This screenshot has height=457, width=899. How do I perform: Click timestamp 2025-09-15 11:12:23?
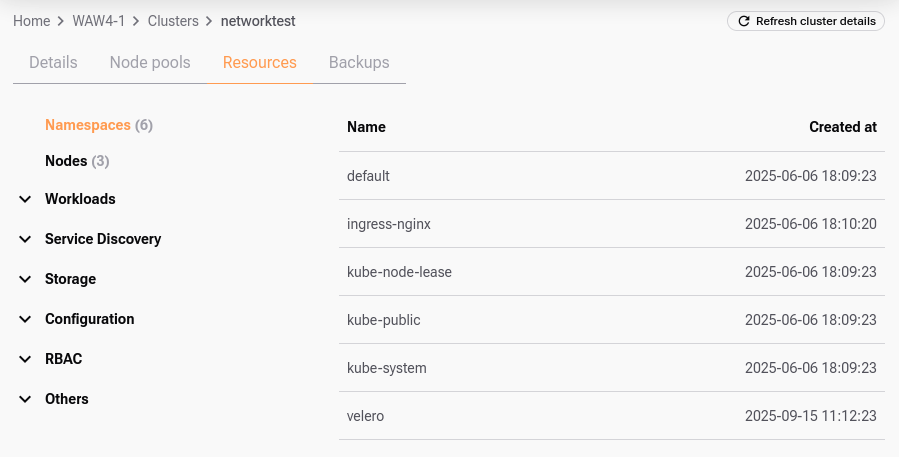[811, 416]
